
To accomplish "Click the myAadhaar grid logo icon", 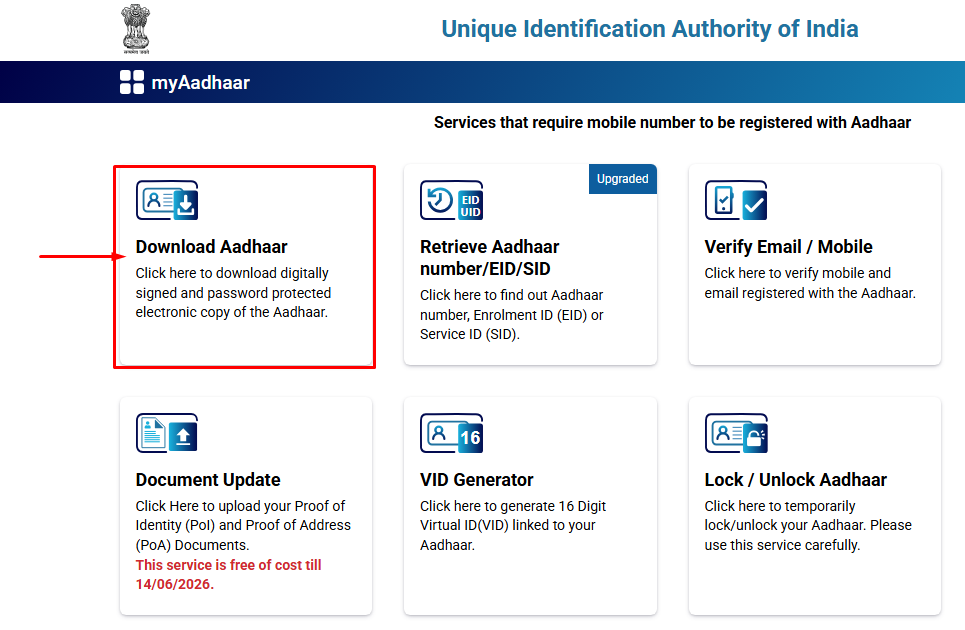I will 129,81.
